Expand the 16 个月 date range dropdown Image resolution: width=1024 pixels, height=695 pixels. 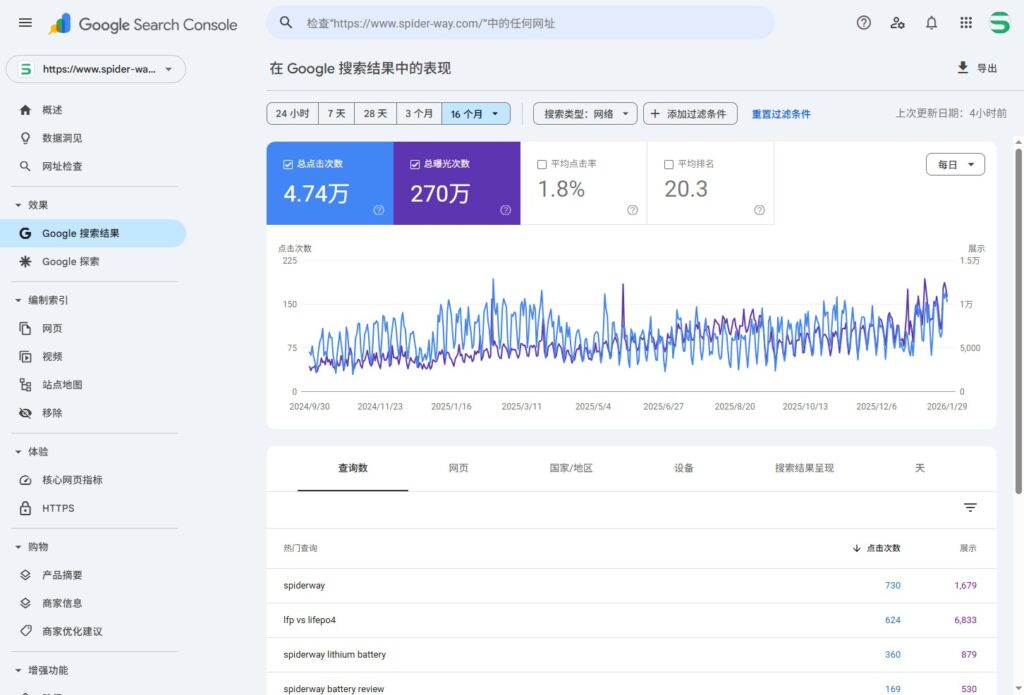476,114
